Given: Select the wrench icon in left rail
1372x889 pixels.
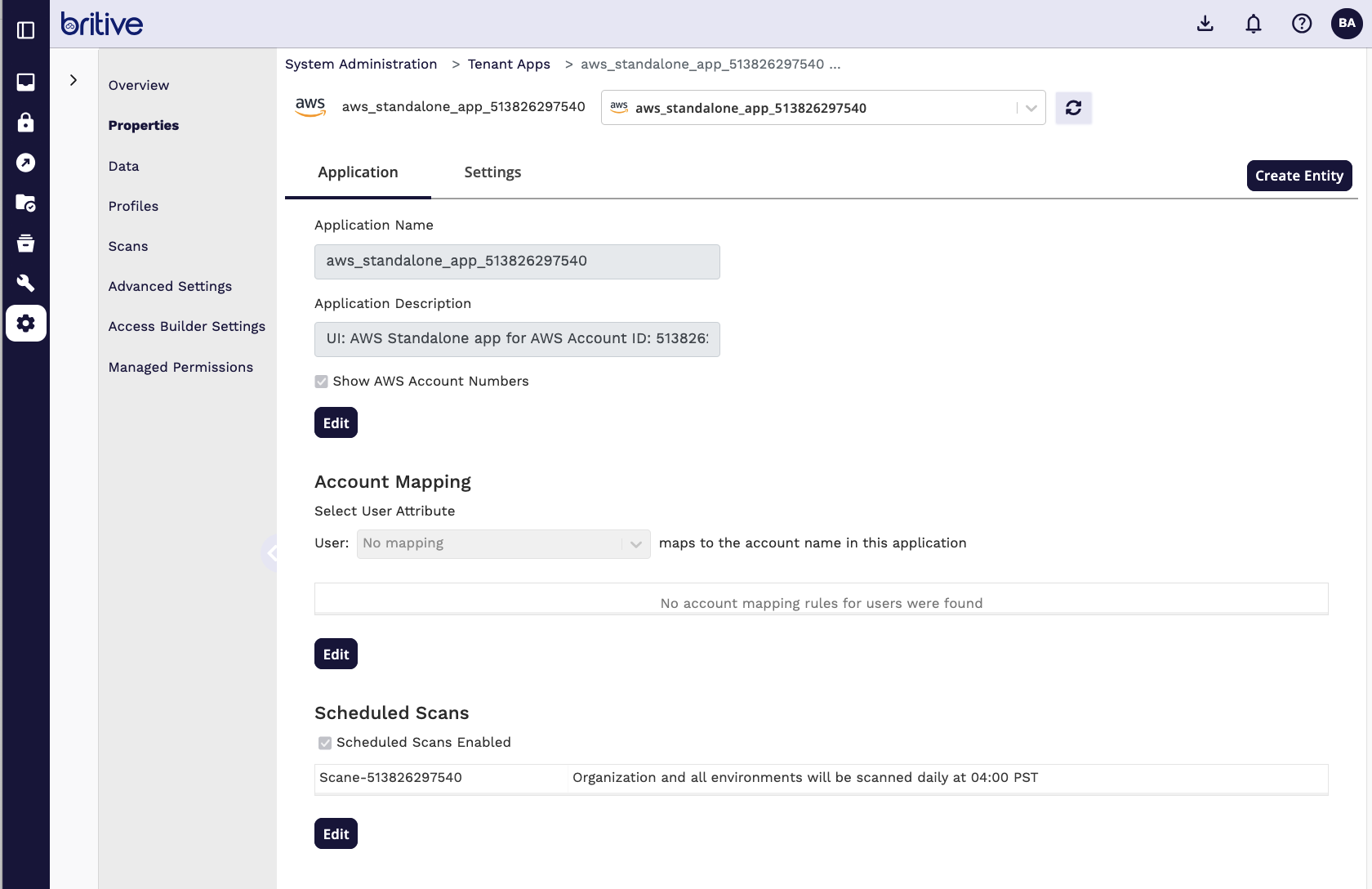Looking at the screenshot, I should click(26, 283).
